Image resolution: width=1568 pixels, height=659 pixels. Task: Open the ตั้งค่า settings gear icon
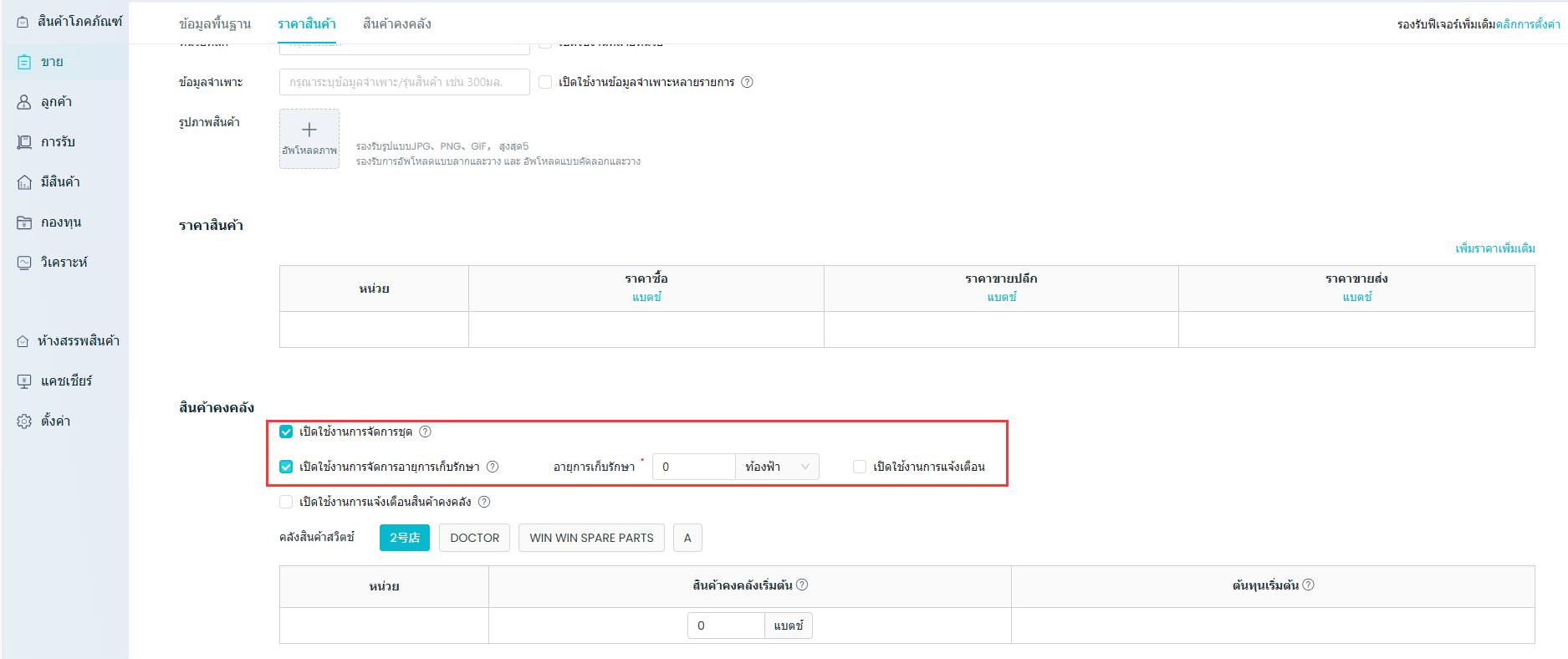[24, 421]
